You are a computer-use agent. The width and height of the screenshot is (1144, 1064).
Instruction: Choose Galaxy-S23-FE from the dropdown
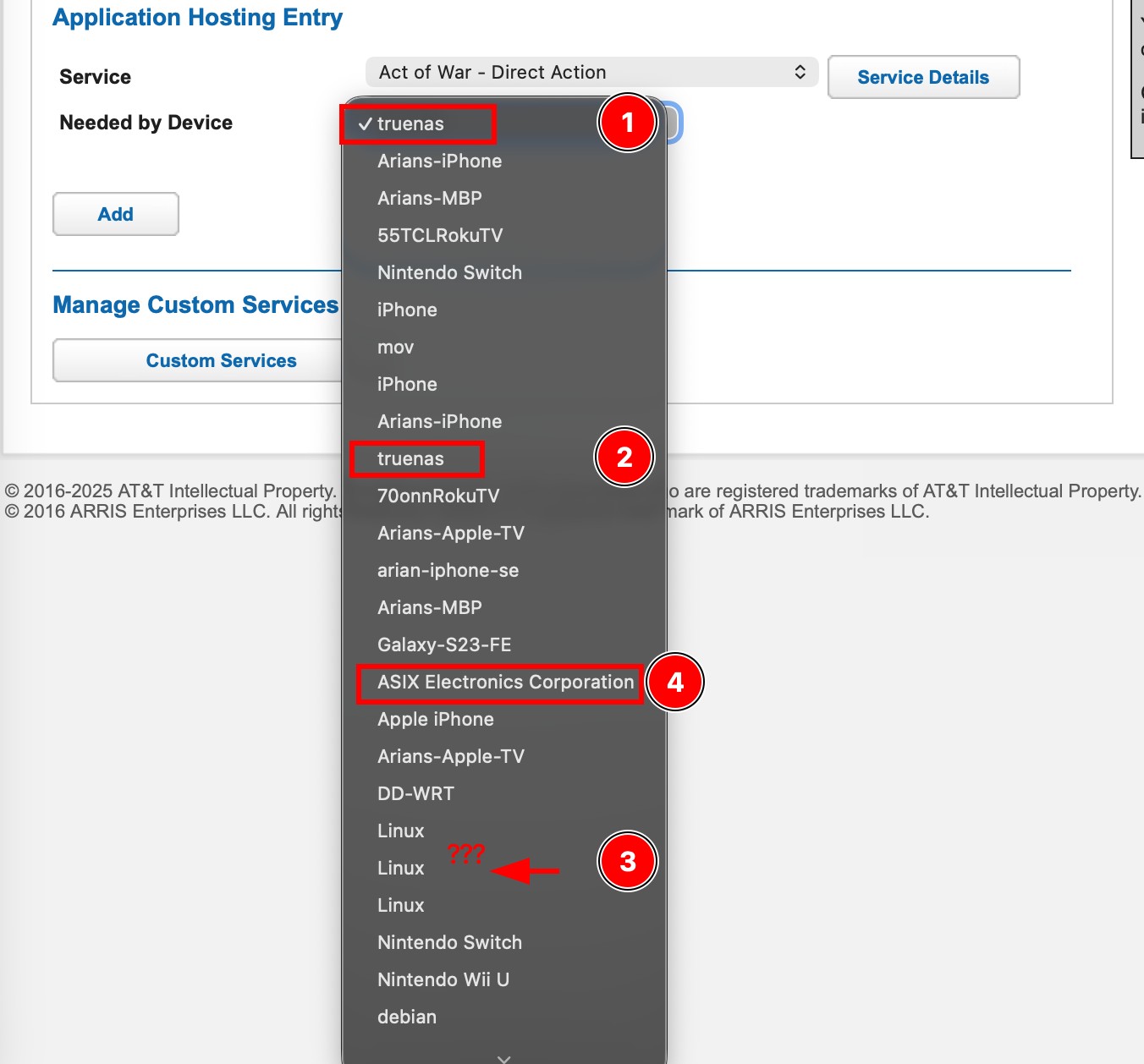tap(443, 644)
